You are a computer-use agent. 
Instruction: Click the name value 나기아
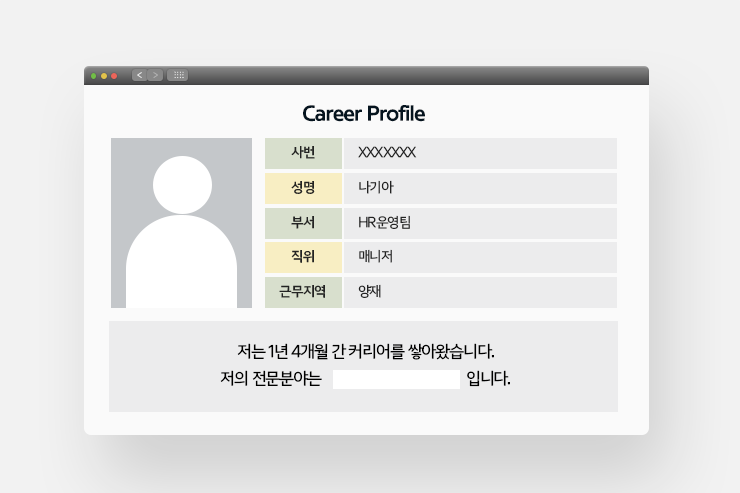[x=376, y=187]
